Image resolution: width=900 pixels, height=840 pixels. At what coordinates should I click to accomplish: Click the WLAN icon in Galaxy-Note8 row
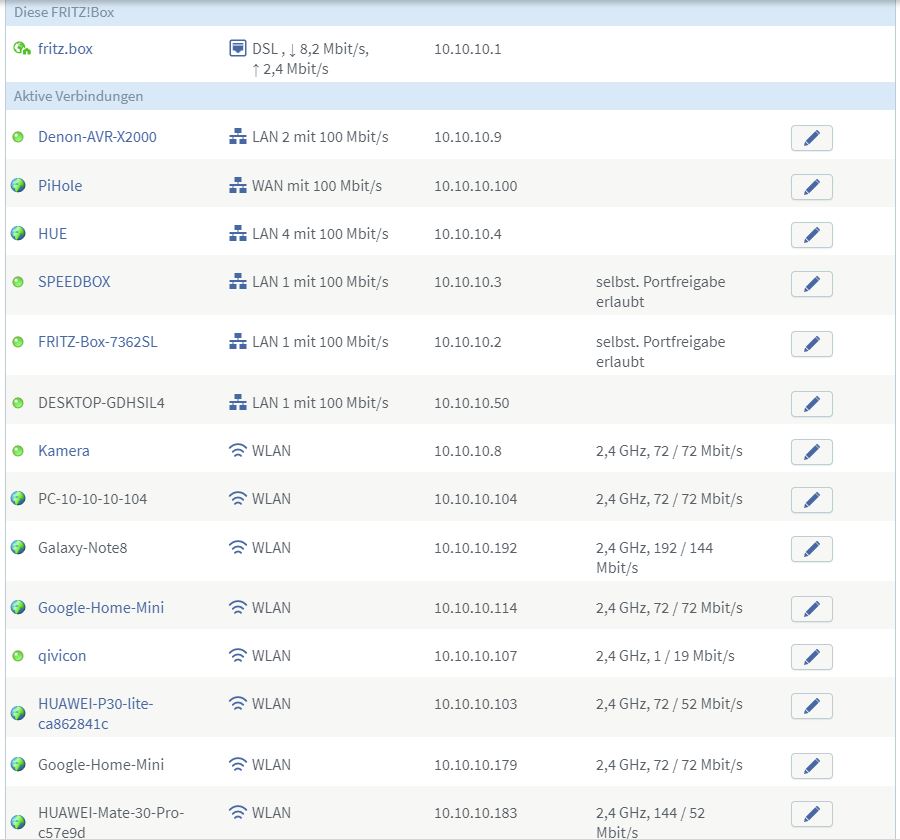[x=238, y=547]
